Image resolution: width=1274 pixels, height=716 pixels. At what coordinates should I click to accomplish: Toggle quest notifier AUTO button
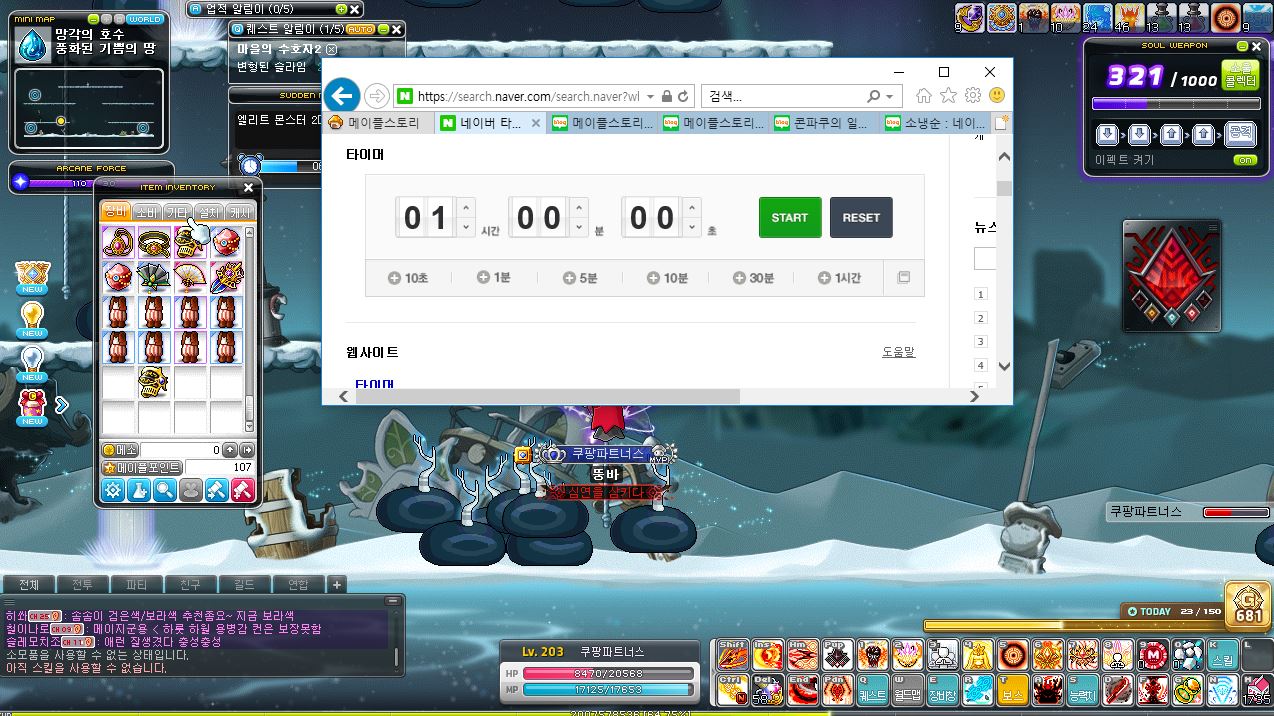pos(361,29)
